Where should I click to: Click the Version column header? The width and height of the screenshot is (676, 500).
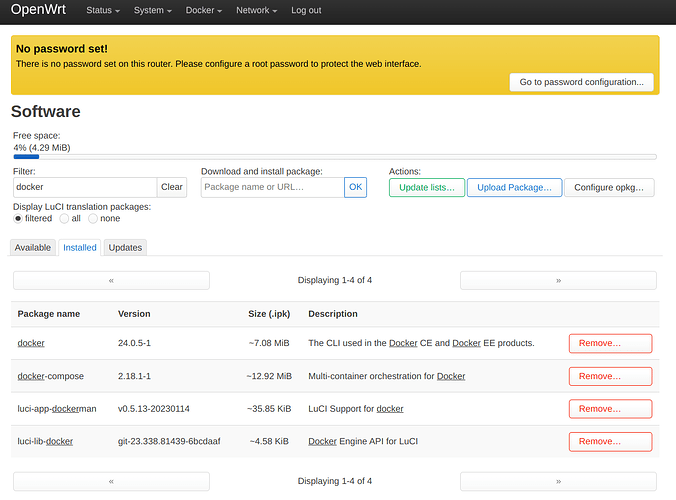(x=134, y=314)
